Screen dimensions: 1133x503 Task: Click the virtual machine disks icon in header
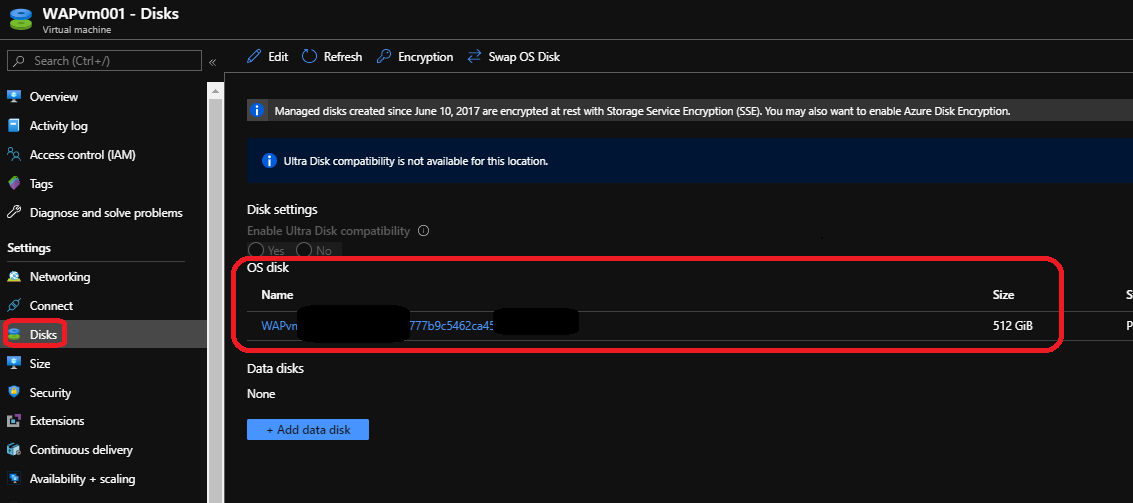[21, 19]
